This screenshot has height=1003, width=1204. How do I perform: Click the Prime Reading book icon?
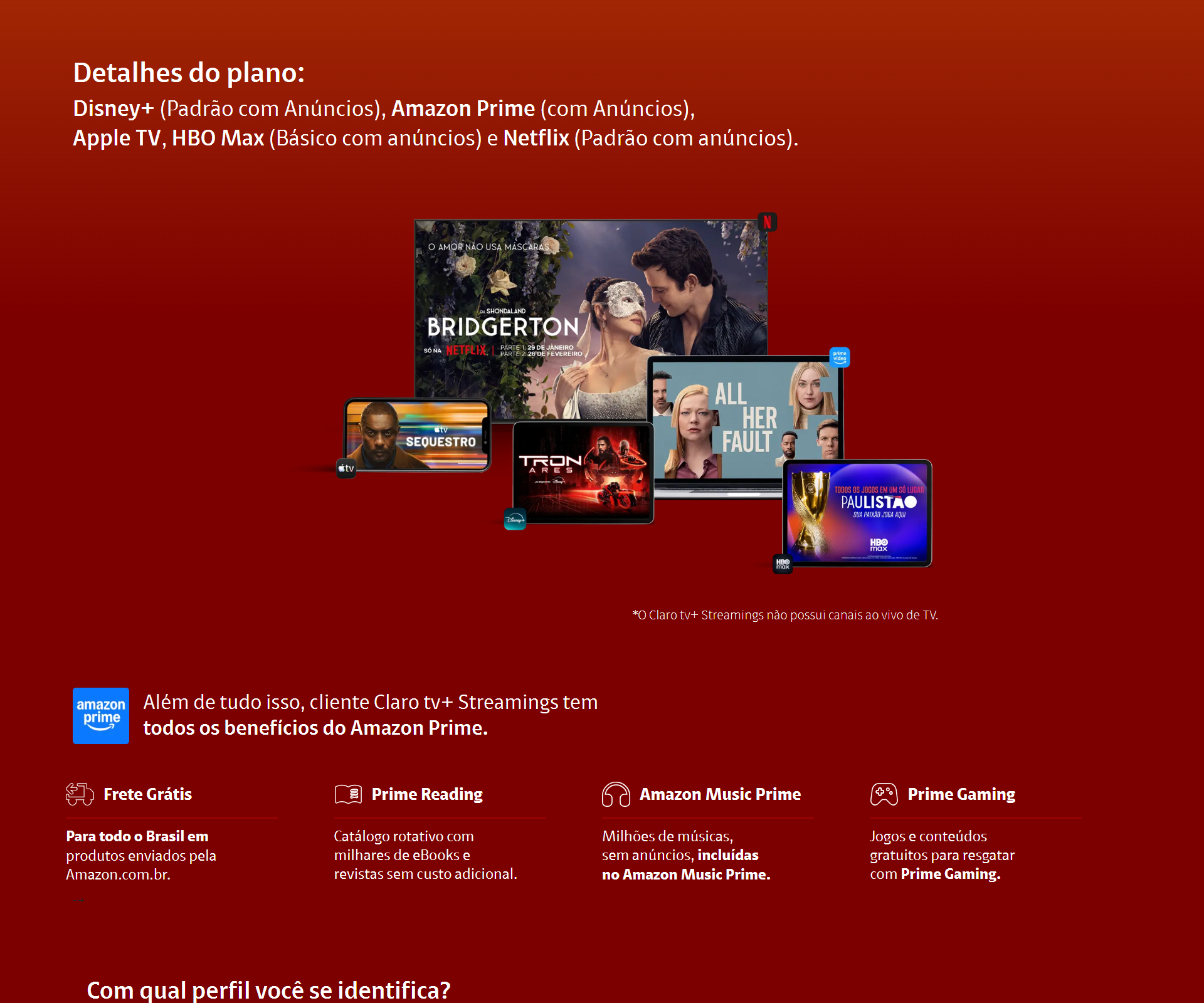348,794
